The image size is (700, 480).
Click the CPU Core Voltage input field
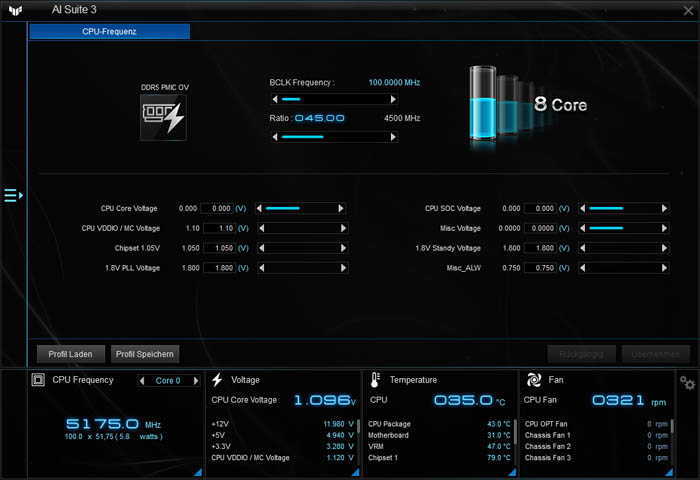tap(217, 208)
